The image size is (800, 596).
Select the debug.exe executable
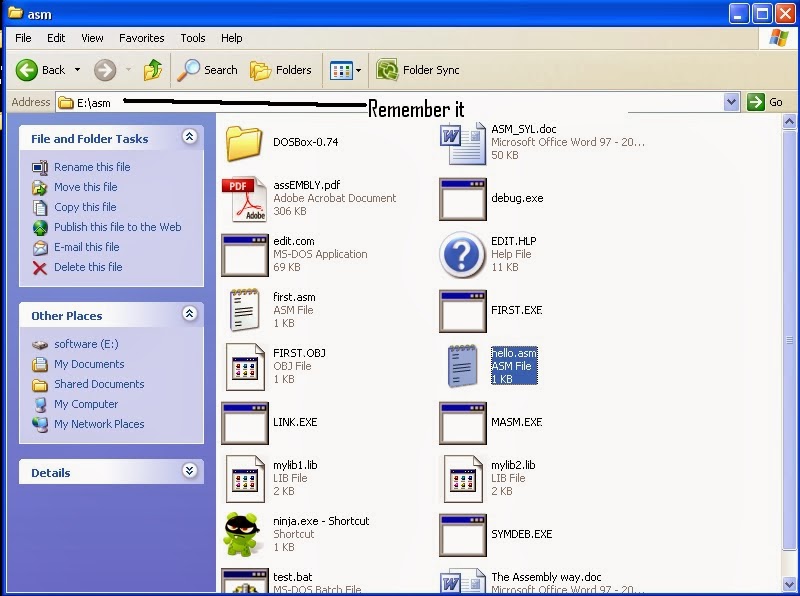(x=463, y=199)
